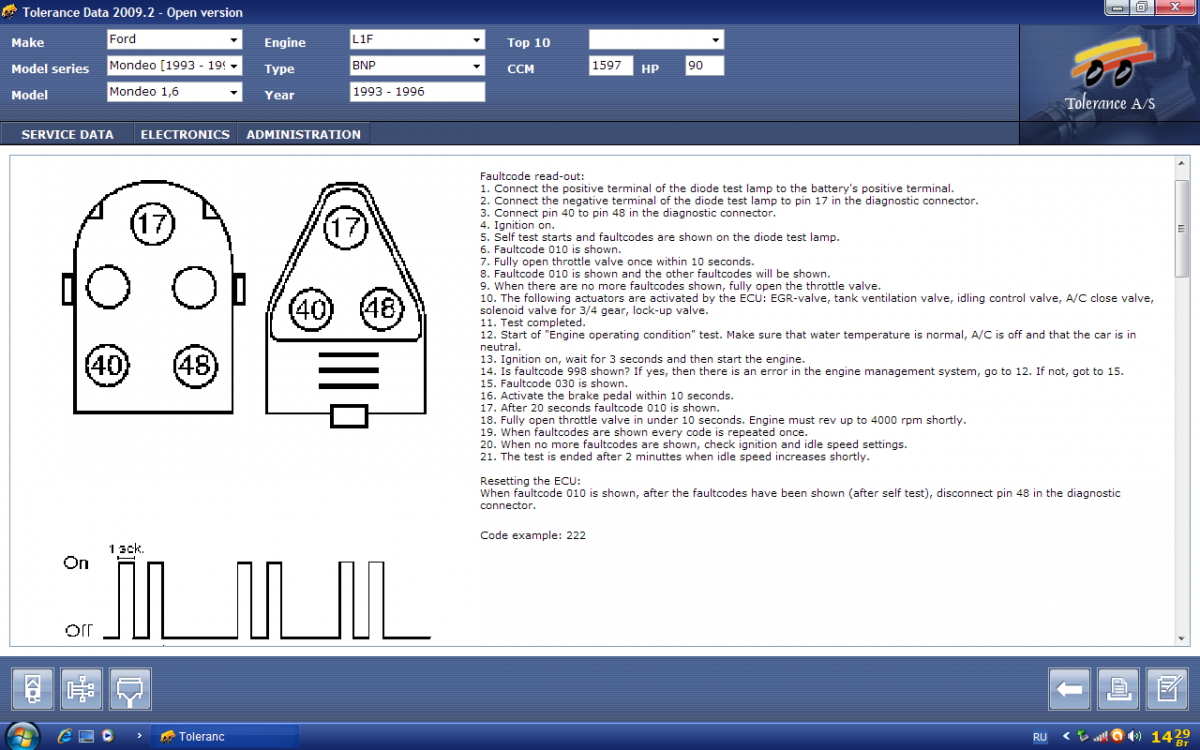
Task: Open the notes editor icon
Action: 1167,689
